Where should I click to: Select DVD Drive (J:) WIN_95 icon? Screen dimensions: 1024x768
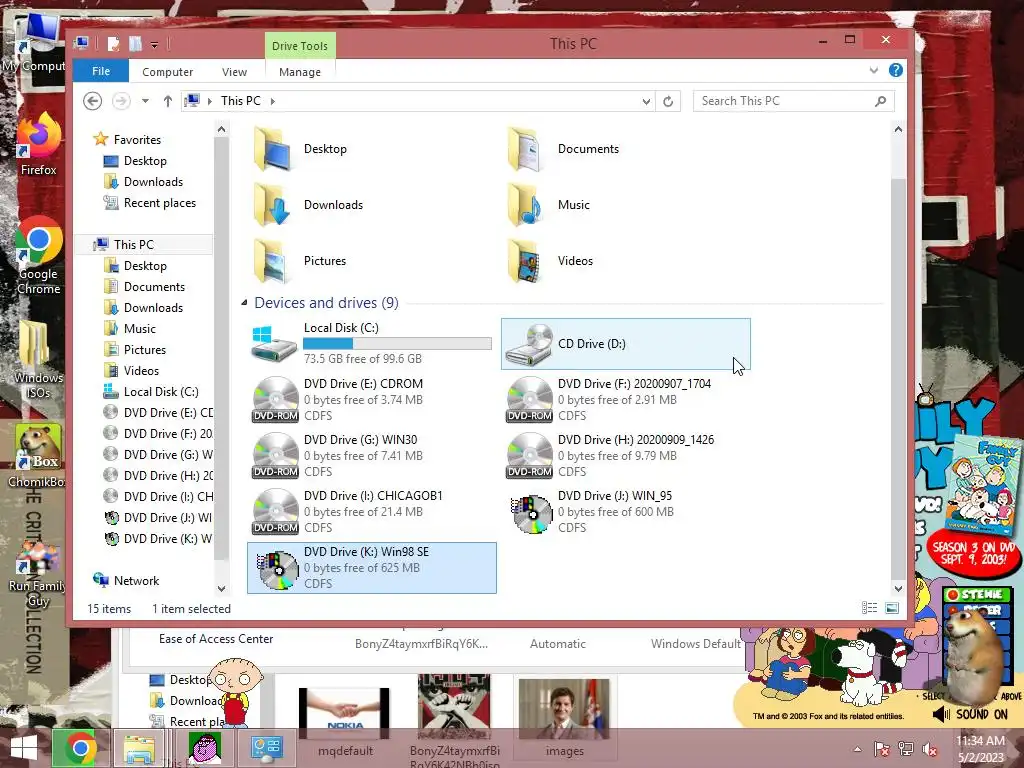coord(531,513)
